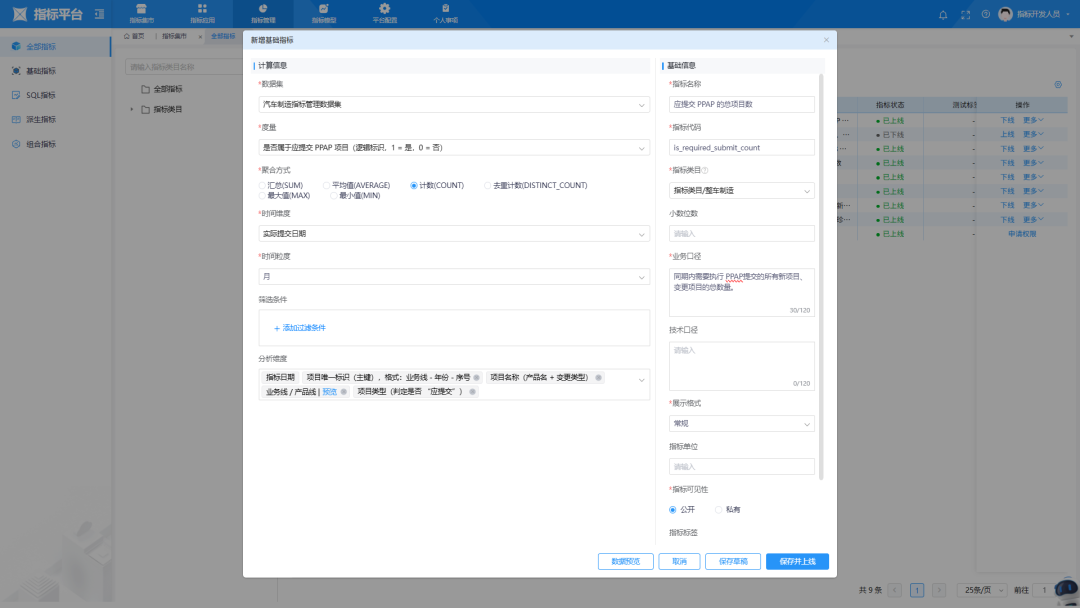Expand the 时间粒度 dropdown showing 月
This screenshot has height=608, width=1080.
point(454,276)
